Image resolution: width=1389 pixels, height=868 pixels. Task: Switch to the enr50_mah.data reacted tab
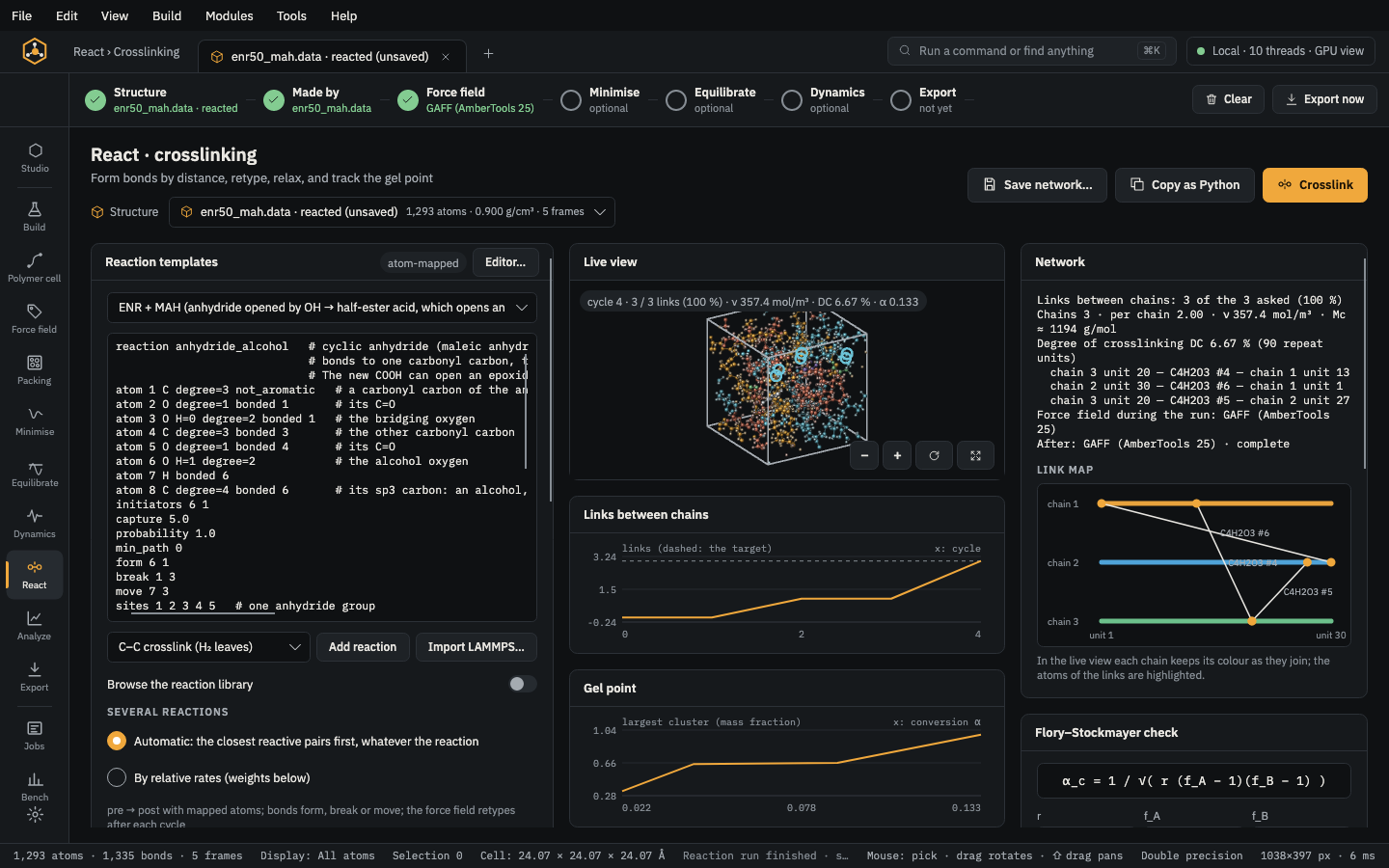click(x=330, y=57)
